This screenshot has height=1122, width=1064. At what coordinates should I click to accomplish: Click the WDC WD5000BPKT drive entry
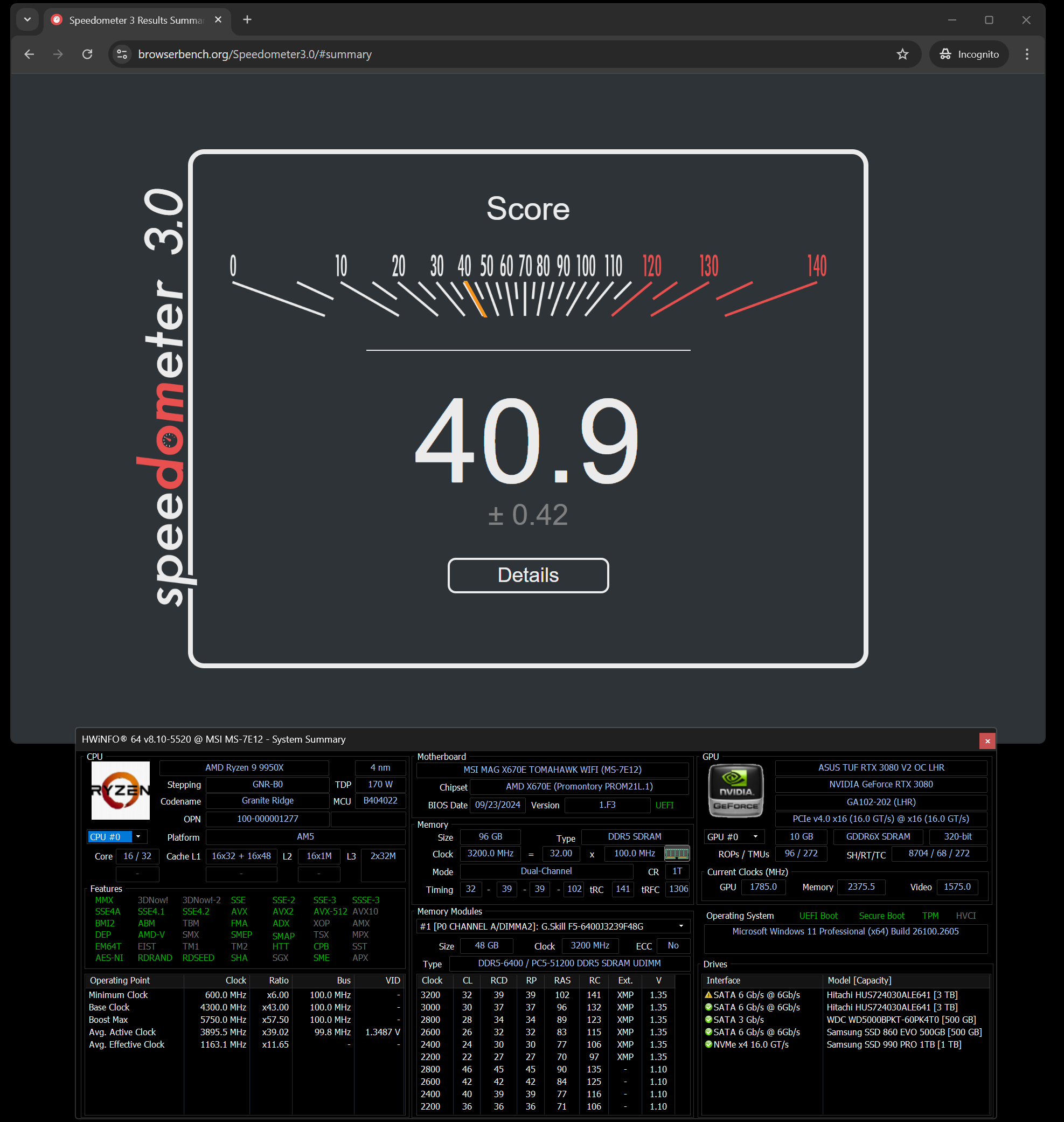click(901, 1019)
